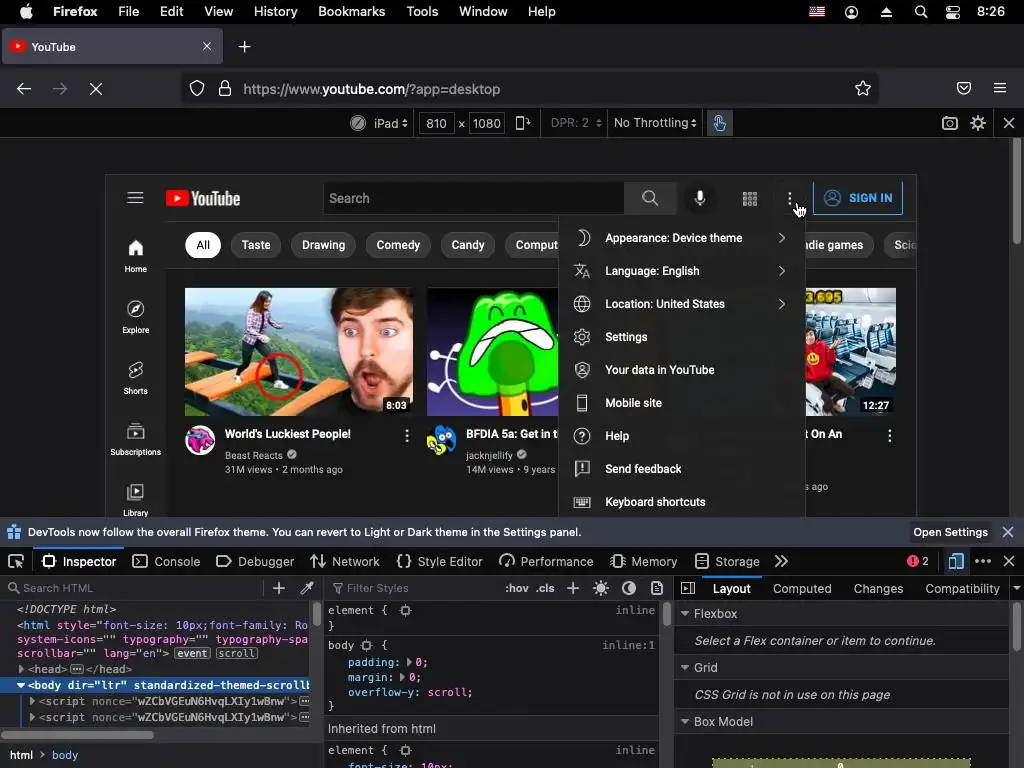Open the DPR selector dropdown

click(x=575, y=123)
